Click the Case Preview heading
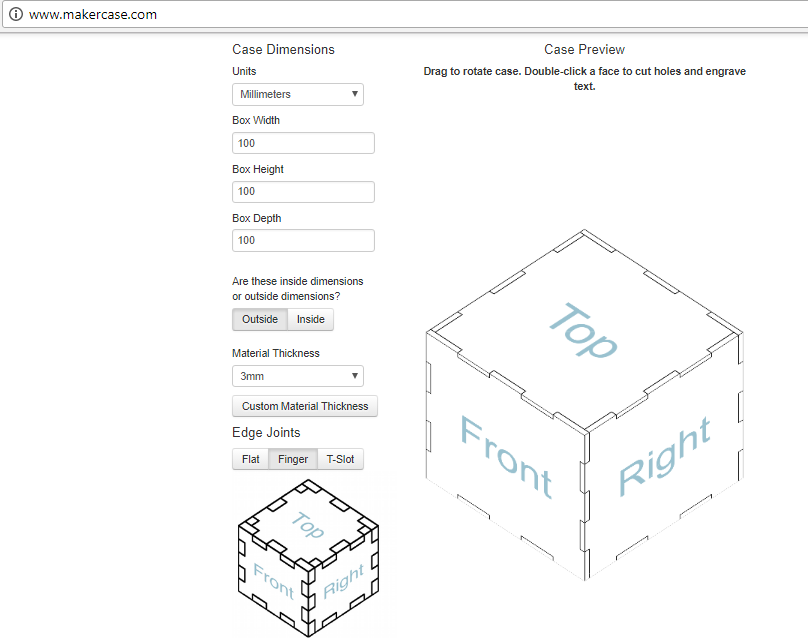Viewport: 808px width, 644px height. pos(584,50)
